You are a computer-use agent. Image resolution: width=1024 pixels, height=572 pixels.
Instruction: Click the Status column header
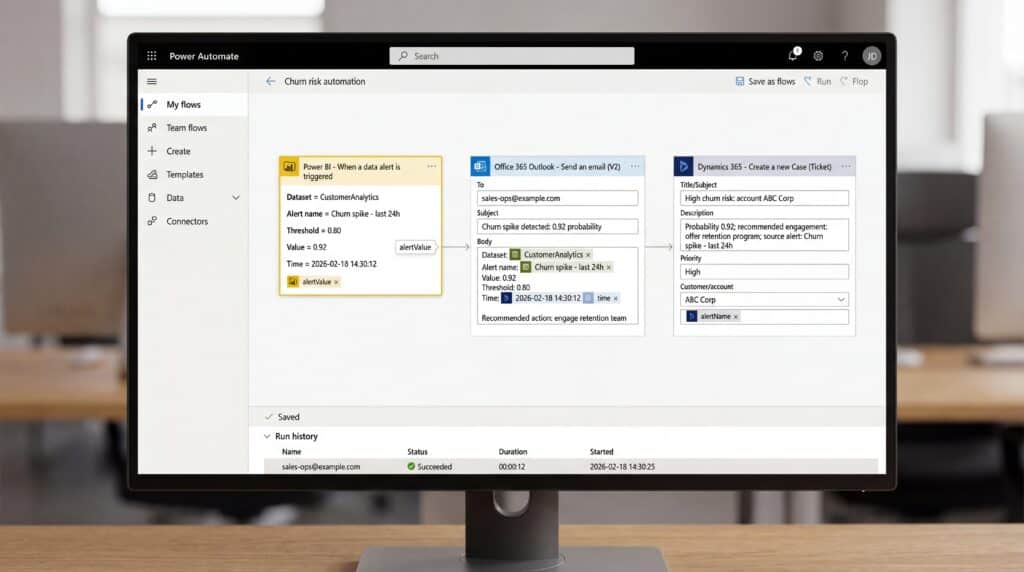(417, 452)
